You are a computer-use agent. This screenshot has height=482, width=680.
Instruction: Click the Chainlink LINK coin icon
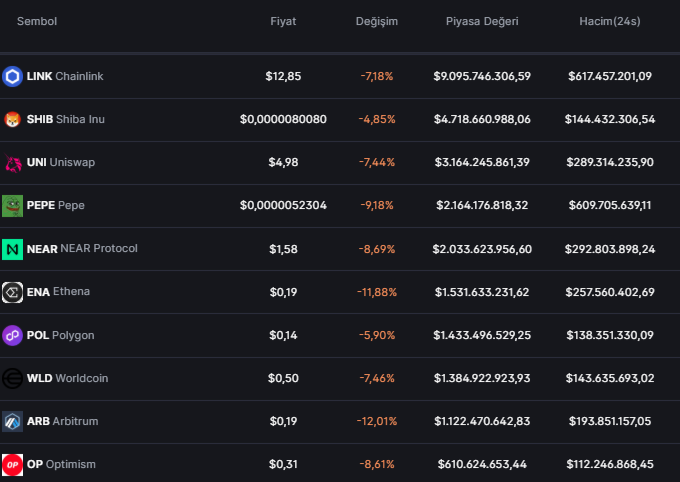point(12,76)
